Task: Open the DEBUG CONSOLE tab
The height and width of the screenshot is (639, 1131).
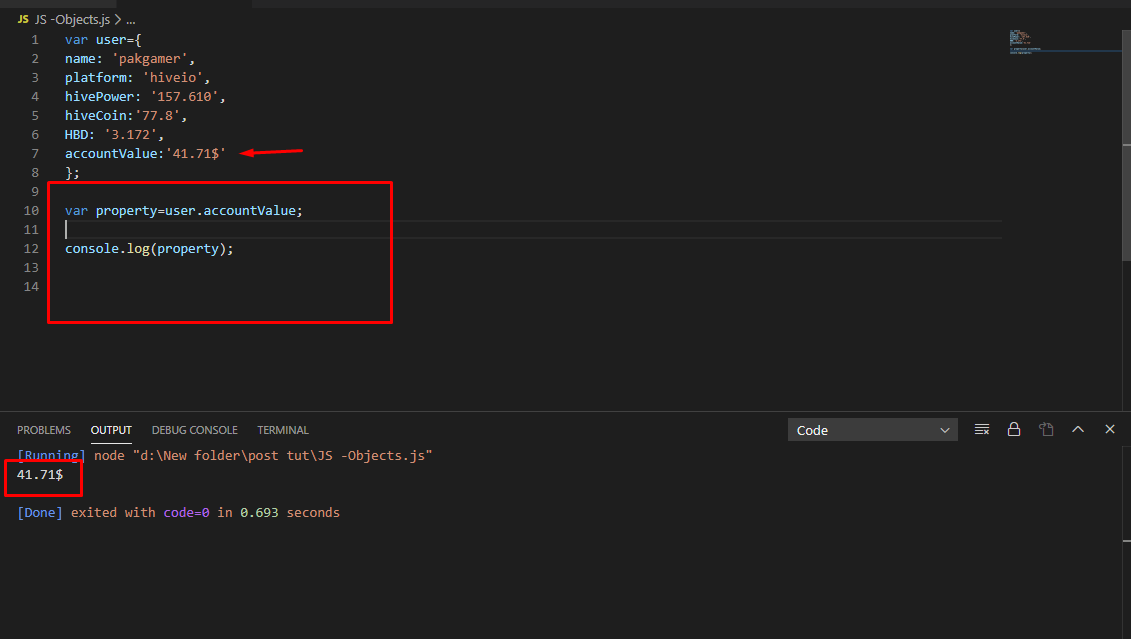Action: click(x=194, y=430)
